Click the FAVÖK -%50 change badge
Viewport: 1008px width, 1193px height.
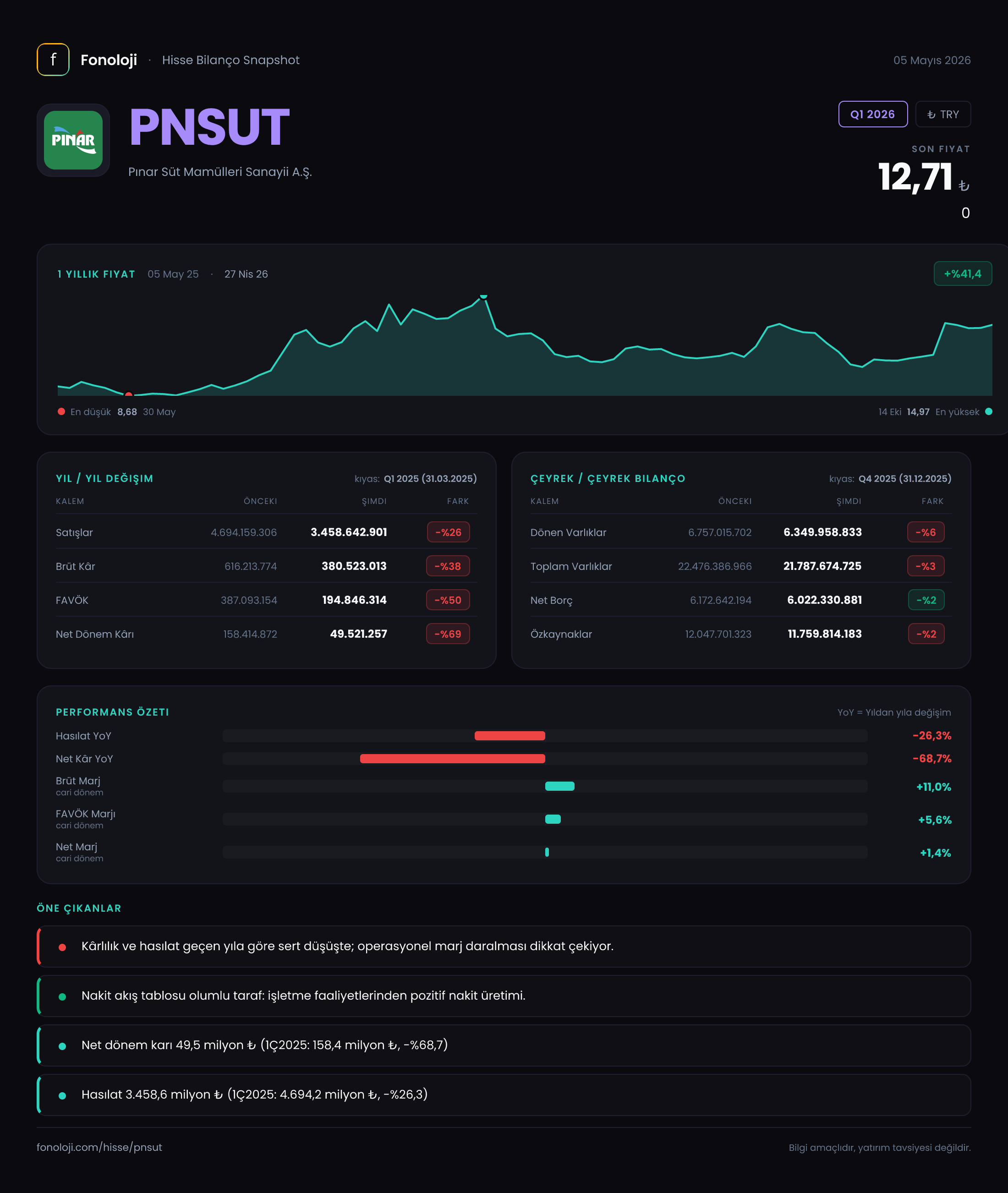448,600
